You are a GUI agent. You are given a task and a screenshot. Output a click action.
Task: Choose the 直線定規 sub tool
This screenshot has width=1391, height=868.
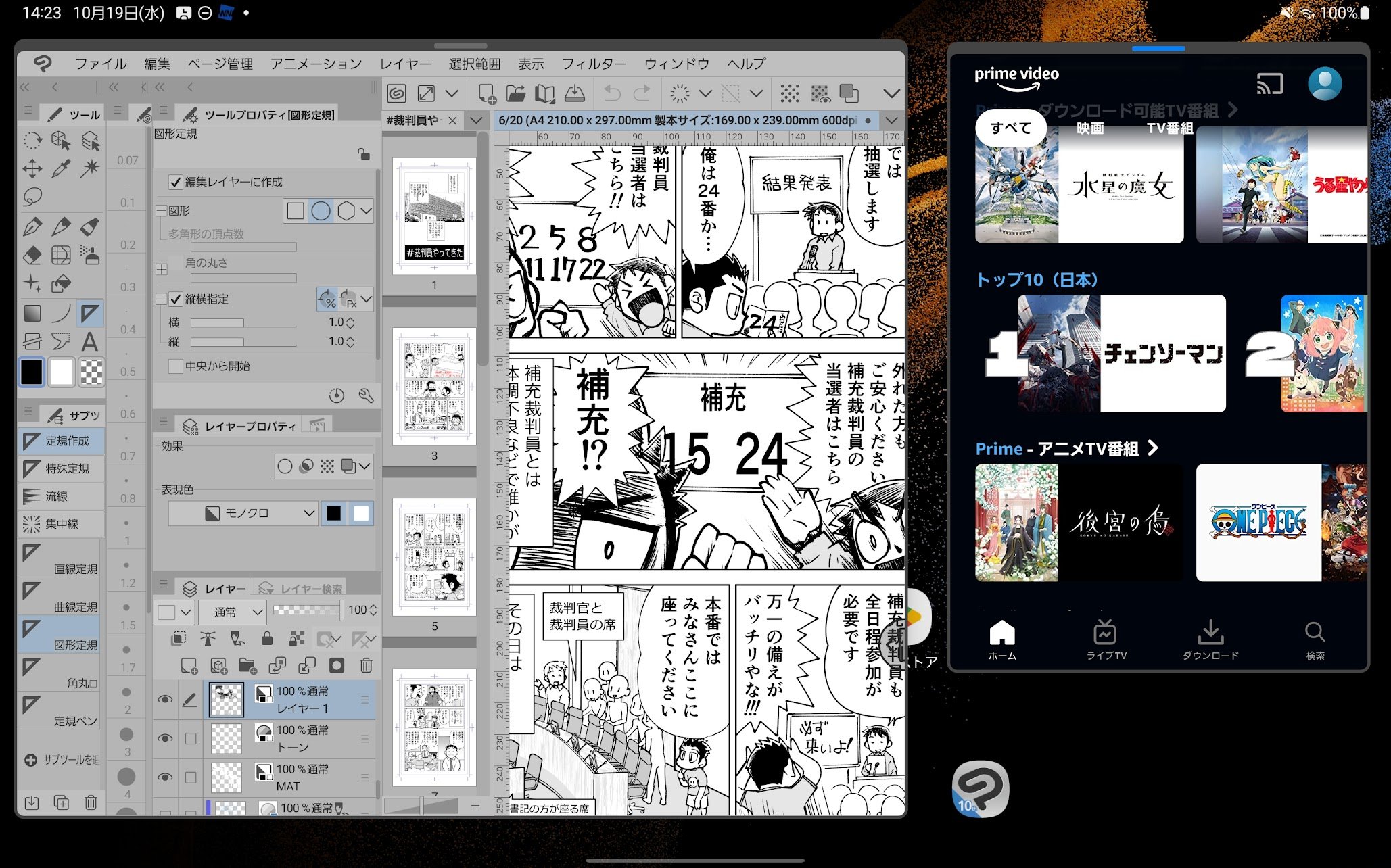tap(60, 559)
